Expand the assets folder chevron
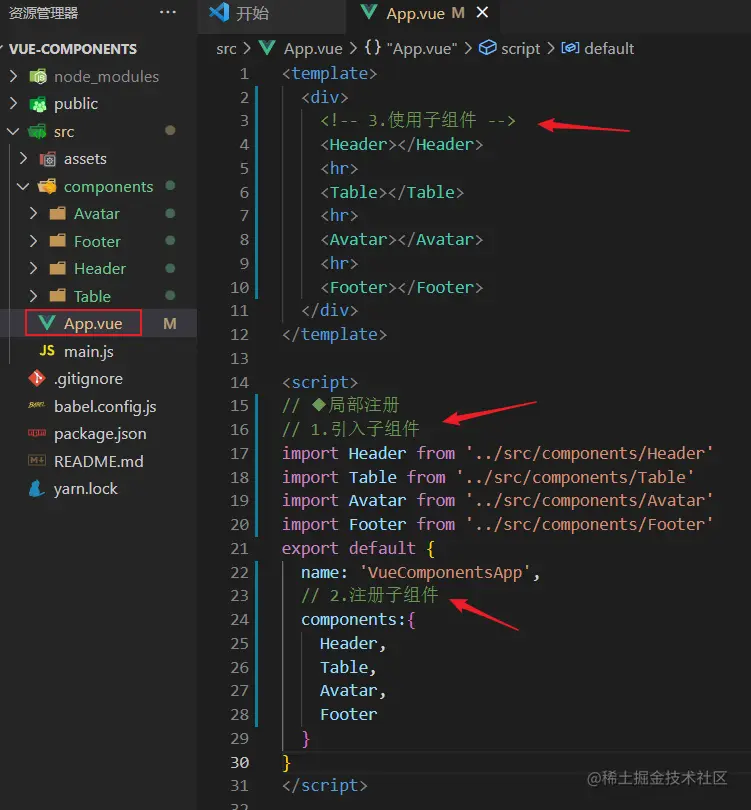The width and height of the screenshot is (751, 810). coord(23,159)
